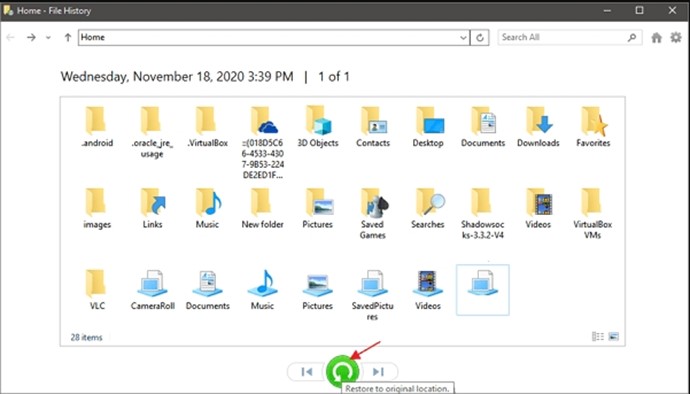The width and height of the screenshot is (690, 394).
Task: Select the Favorites folder
Action: (x=593, y=126)
